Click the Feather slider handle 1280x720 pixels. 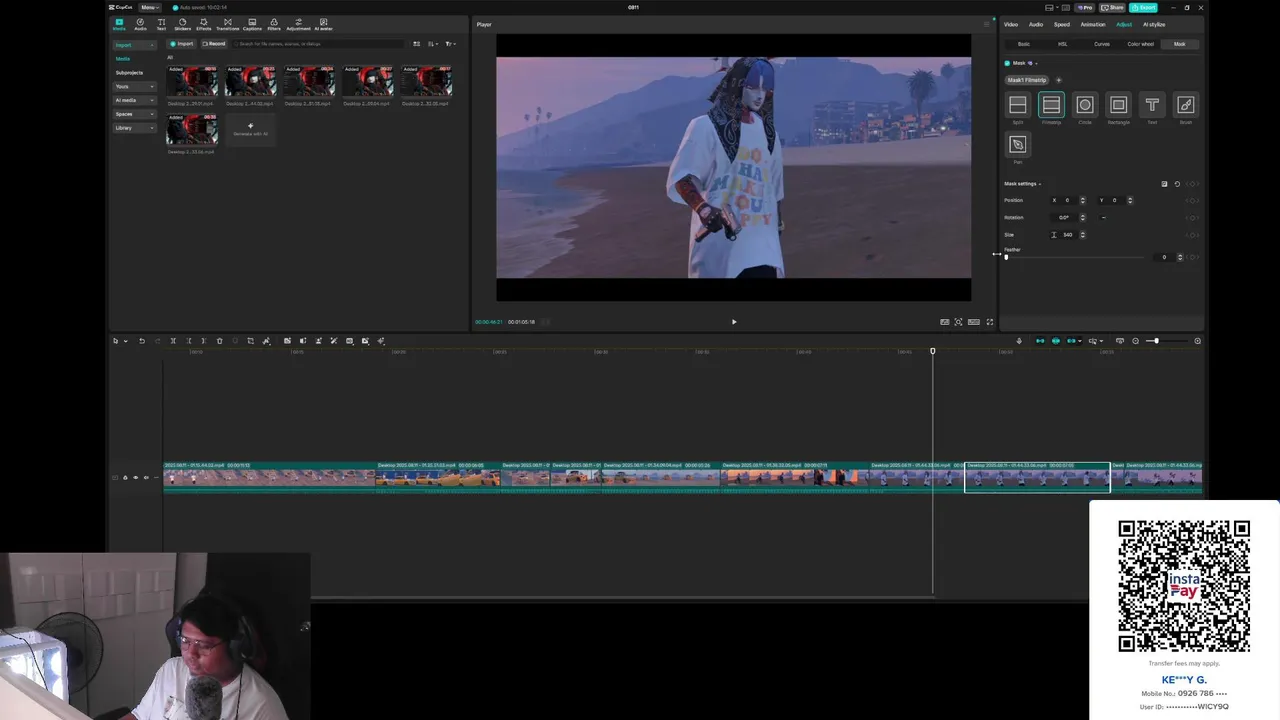tap(1006, 257)
